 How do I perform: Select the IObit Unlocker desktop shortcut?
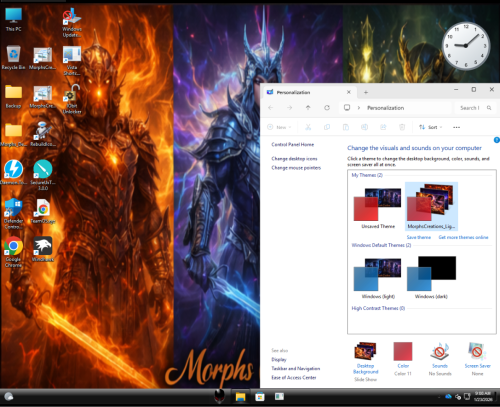(72, 99)
